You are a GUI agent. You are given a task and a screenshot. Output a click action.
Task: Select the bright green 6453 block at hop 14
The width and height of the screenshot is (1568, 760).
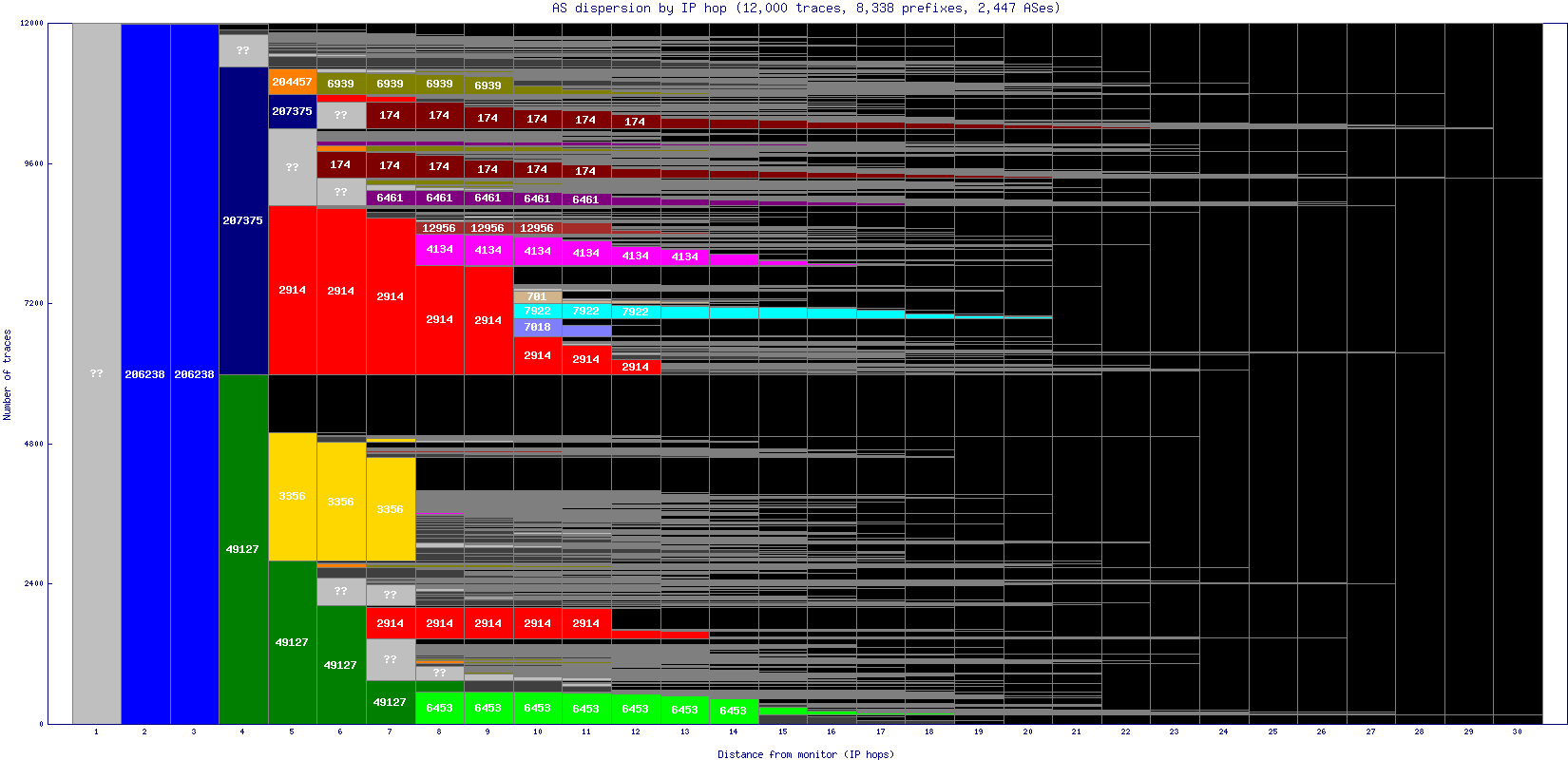[x=734, y=711]
